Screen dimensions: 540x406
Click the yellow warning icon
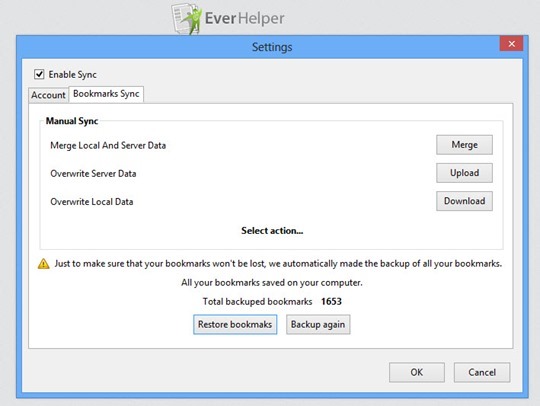(43, 264)
